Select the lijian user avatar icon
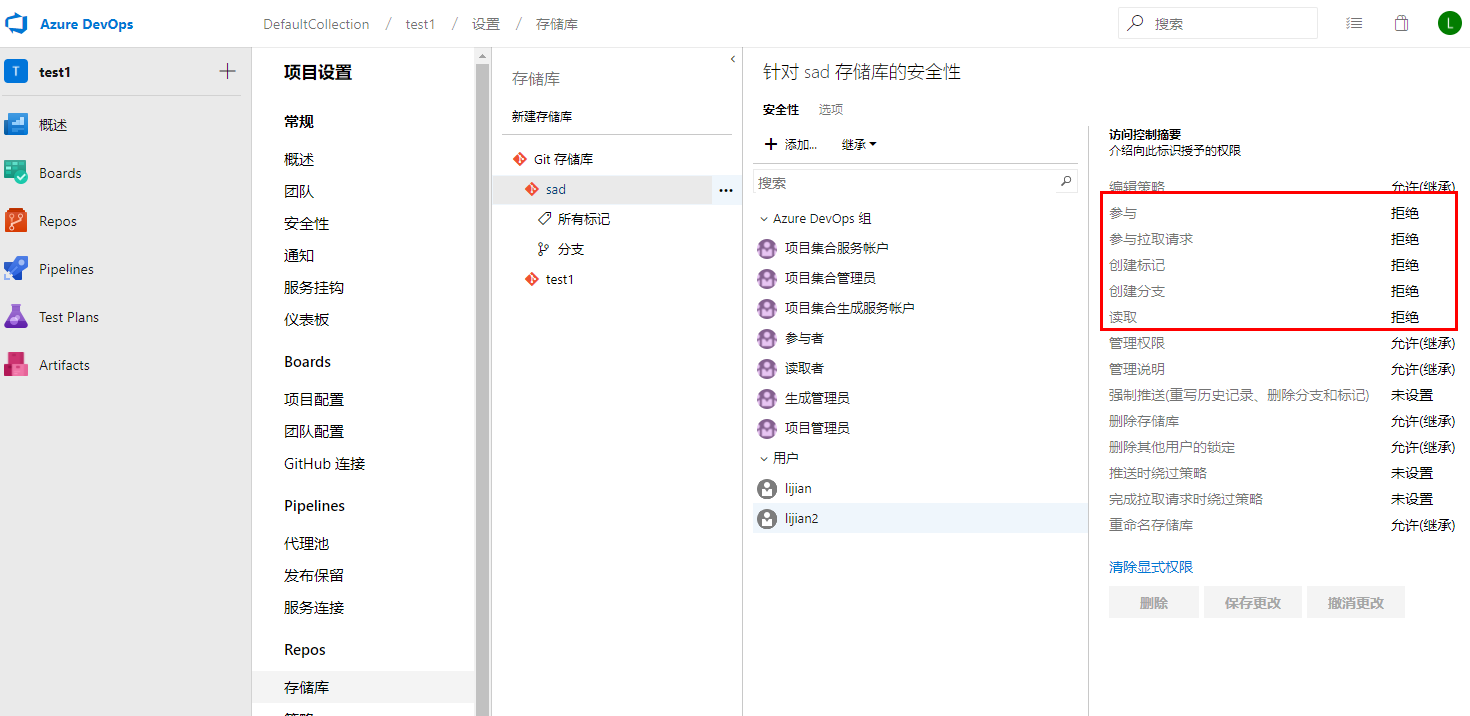 [x=767, y=489]
